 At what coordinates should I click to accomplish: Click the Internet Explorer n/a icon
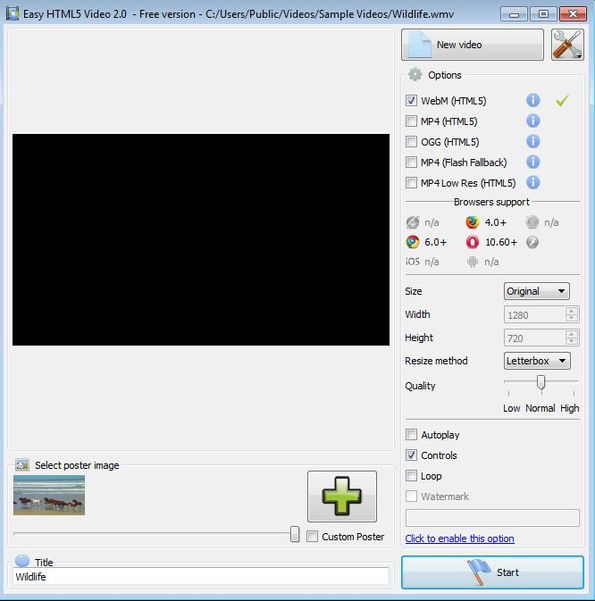point(413,222)
